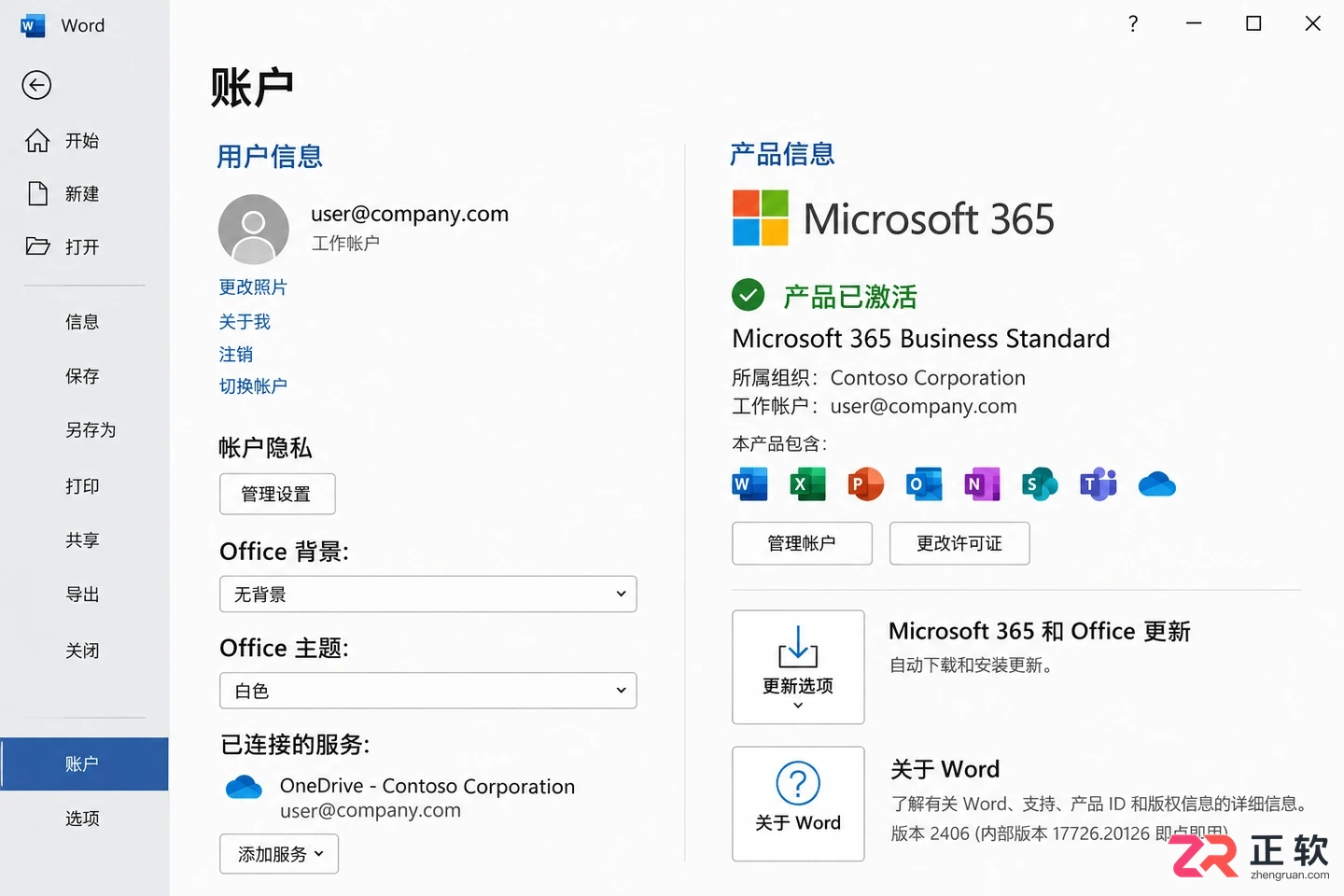This screenshot has width=1344, height=896.
Task: Open the help question mark in the title bar
Action: [1133, 24]
